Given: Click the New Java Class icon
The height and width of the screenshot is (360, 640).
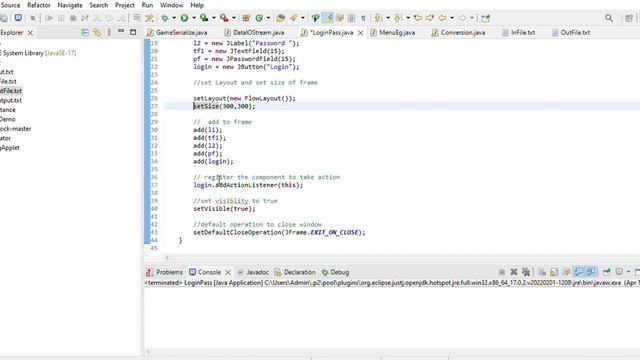Looking at the screenshot, I should pos(259,18).
